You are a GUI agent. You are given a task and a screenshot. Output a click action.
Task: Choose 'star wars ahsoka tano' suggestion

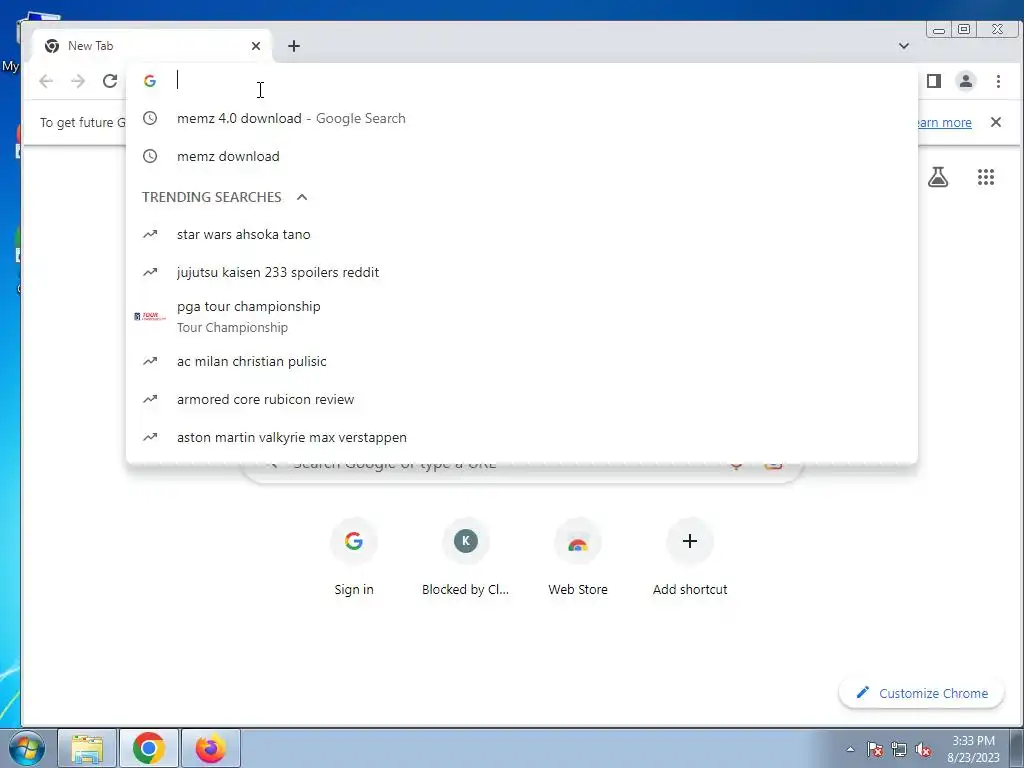[522, 234]
